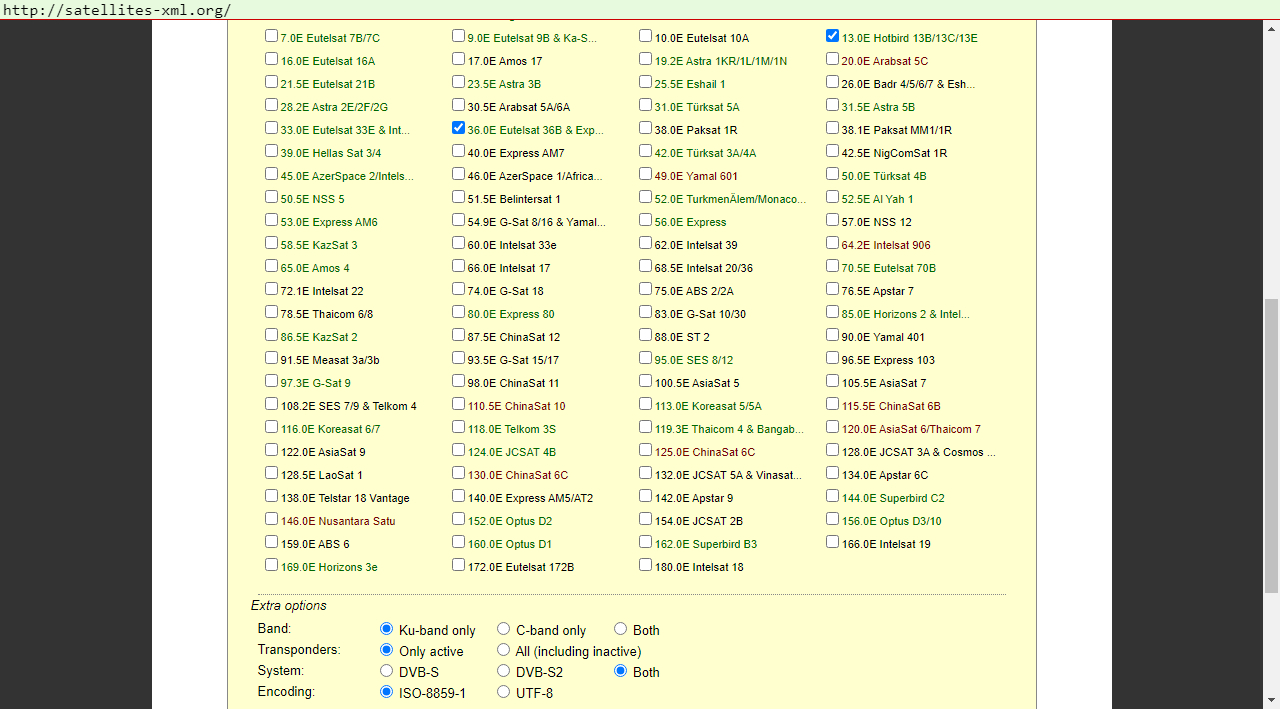Uncheck the 13.0E Hotbird 13B/13C/13E checkbox
The width and height of the screenshot is (1280, 709).
(x=833, y=36)
